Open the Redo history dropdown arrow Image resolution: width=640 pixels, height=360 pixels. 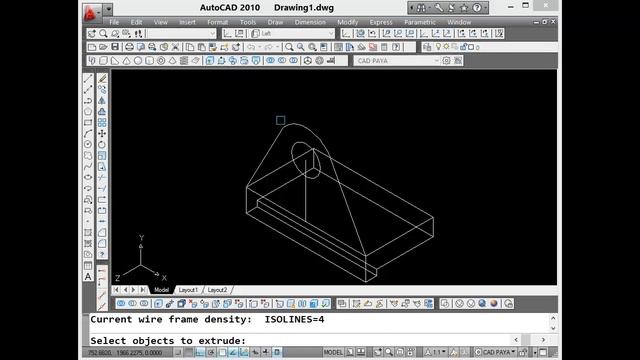(x=277, y=47)
